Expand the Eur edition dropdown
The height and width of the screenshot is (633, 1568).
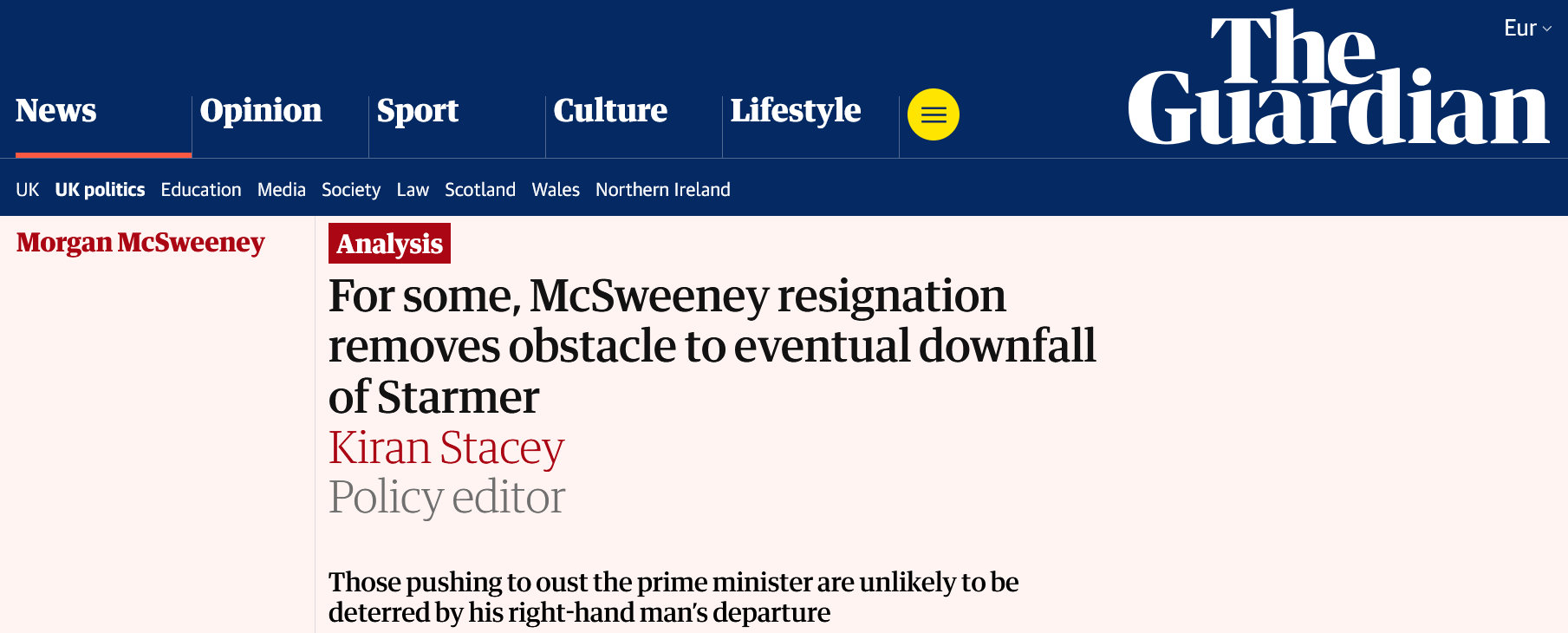[1526, 29]
